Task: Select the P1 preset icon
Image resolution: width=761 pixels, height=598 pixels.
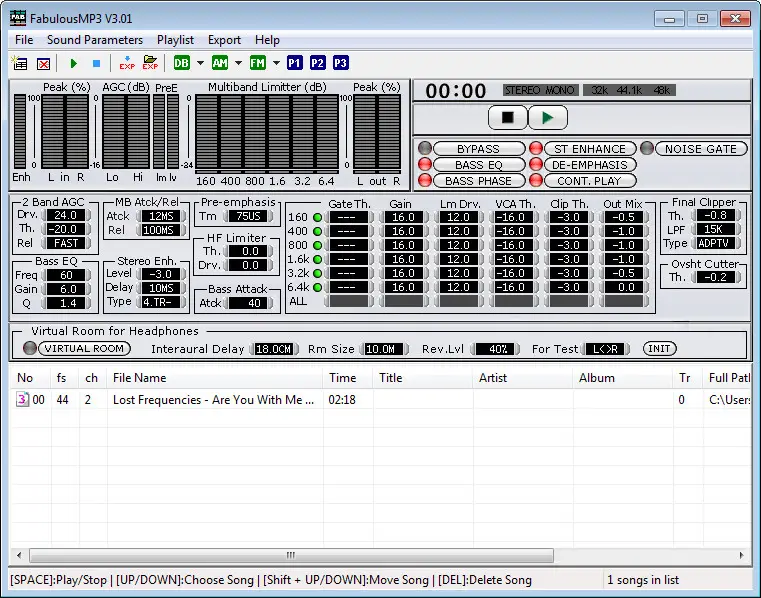Action: [x=295, y=63]
